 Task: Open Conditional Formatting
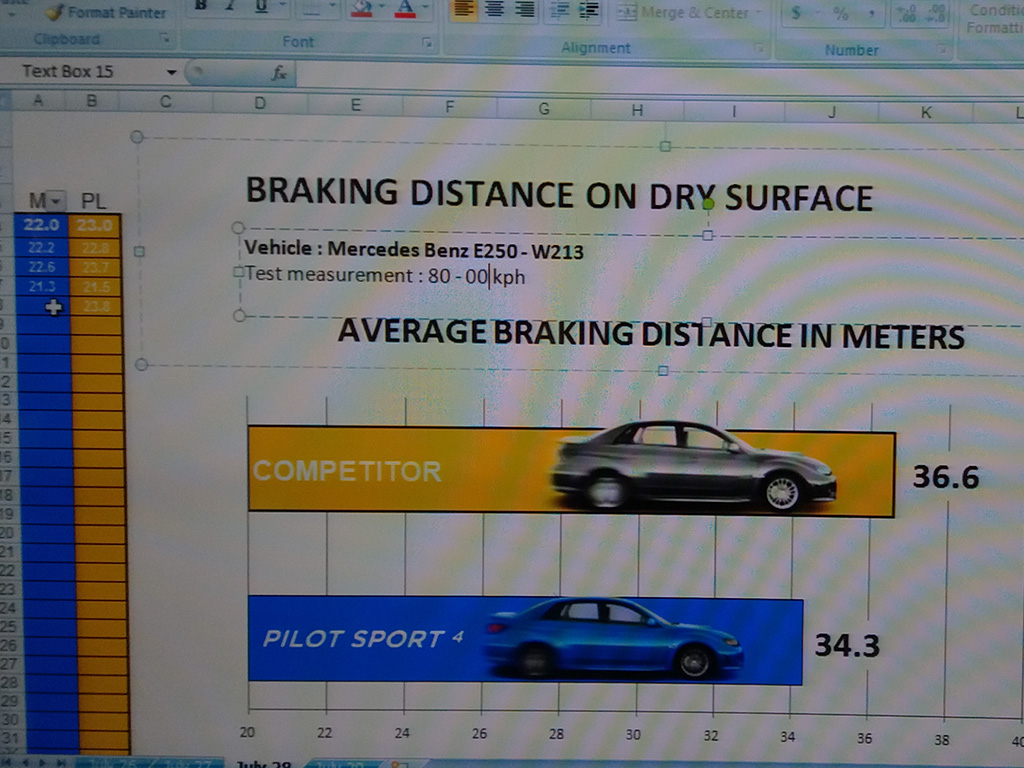(995, 18)
